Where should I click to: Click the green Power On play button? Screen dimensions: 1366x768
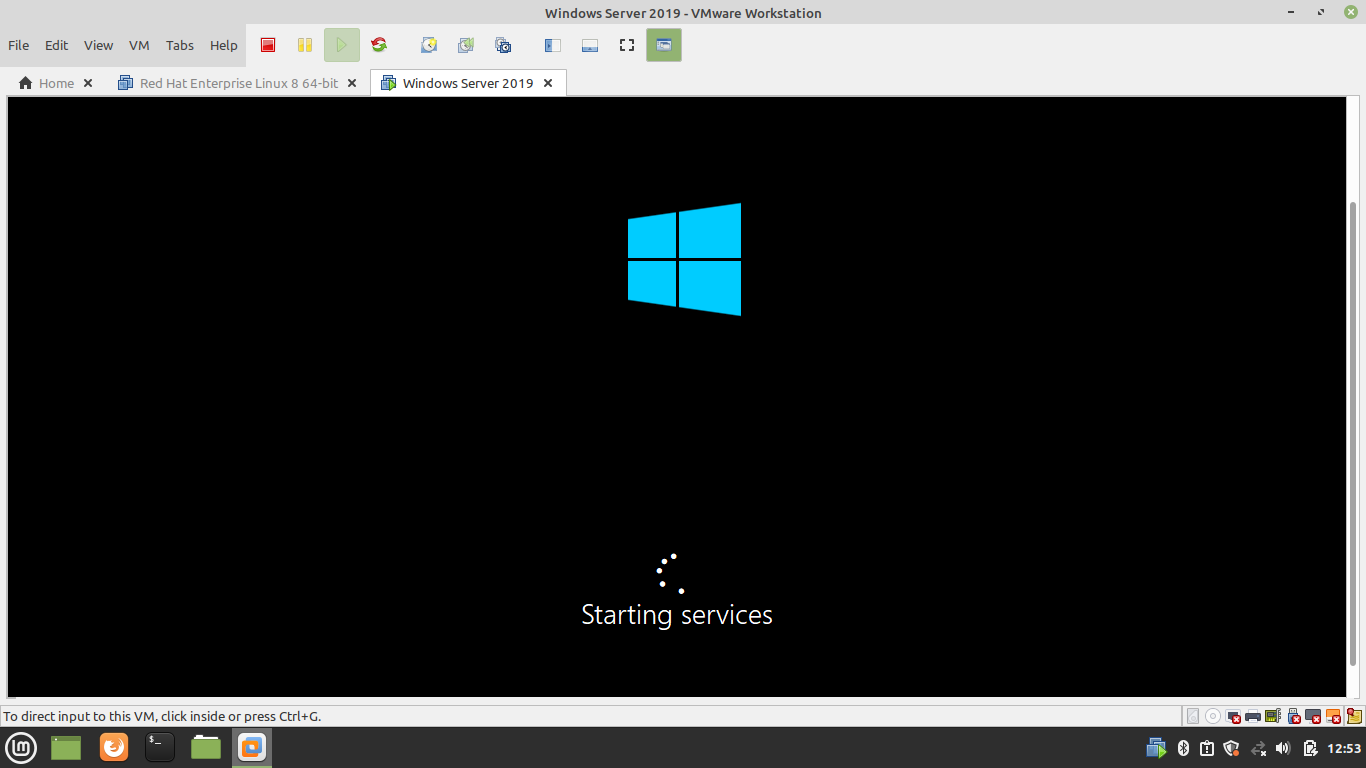342,45
